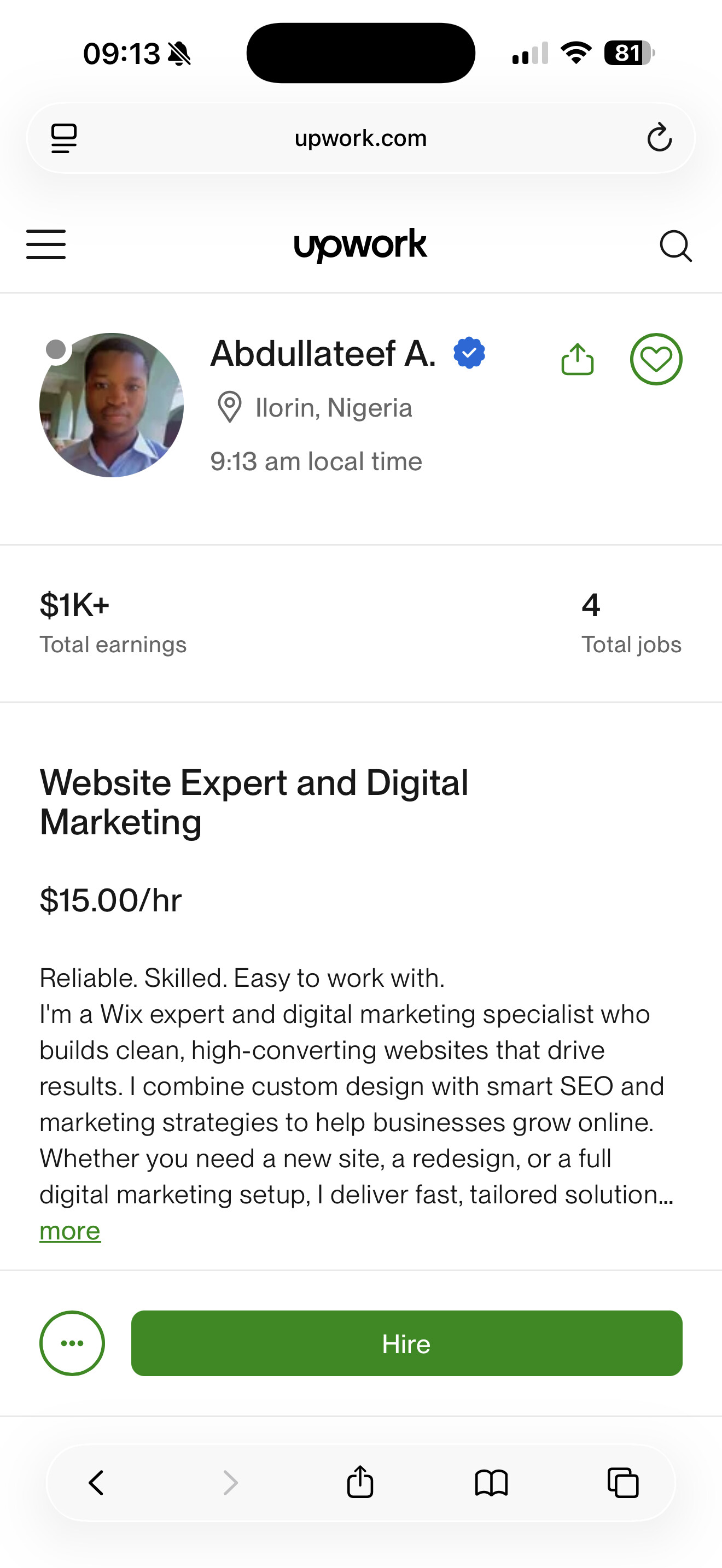This screenshot has height=1568, width=722.
Task: Open the Safari share sheet icon
Action: 360,1481
